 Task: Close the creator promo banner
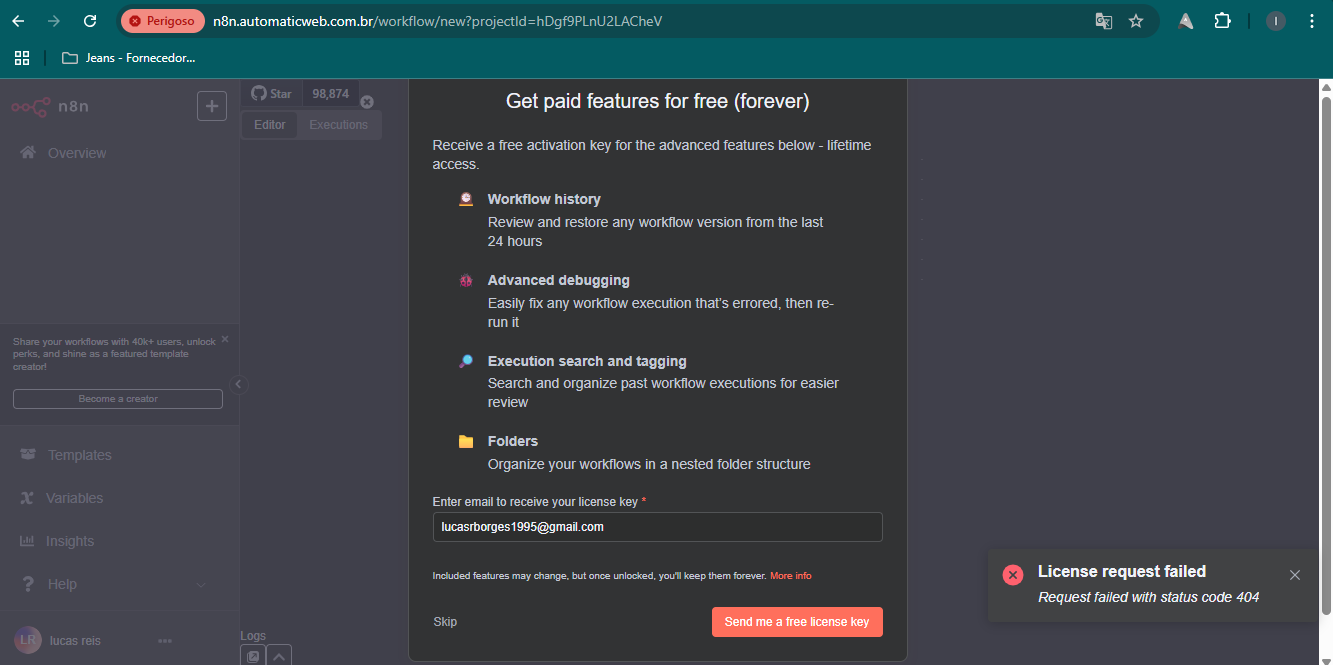(x=225, y=339)
